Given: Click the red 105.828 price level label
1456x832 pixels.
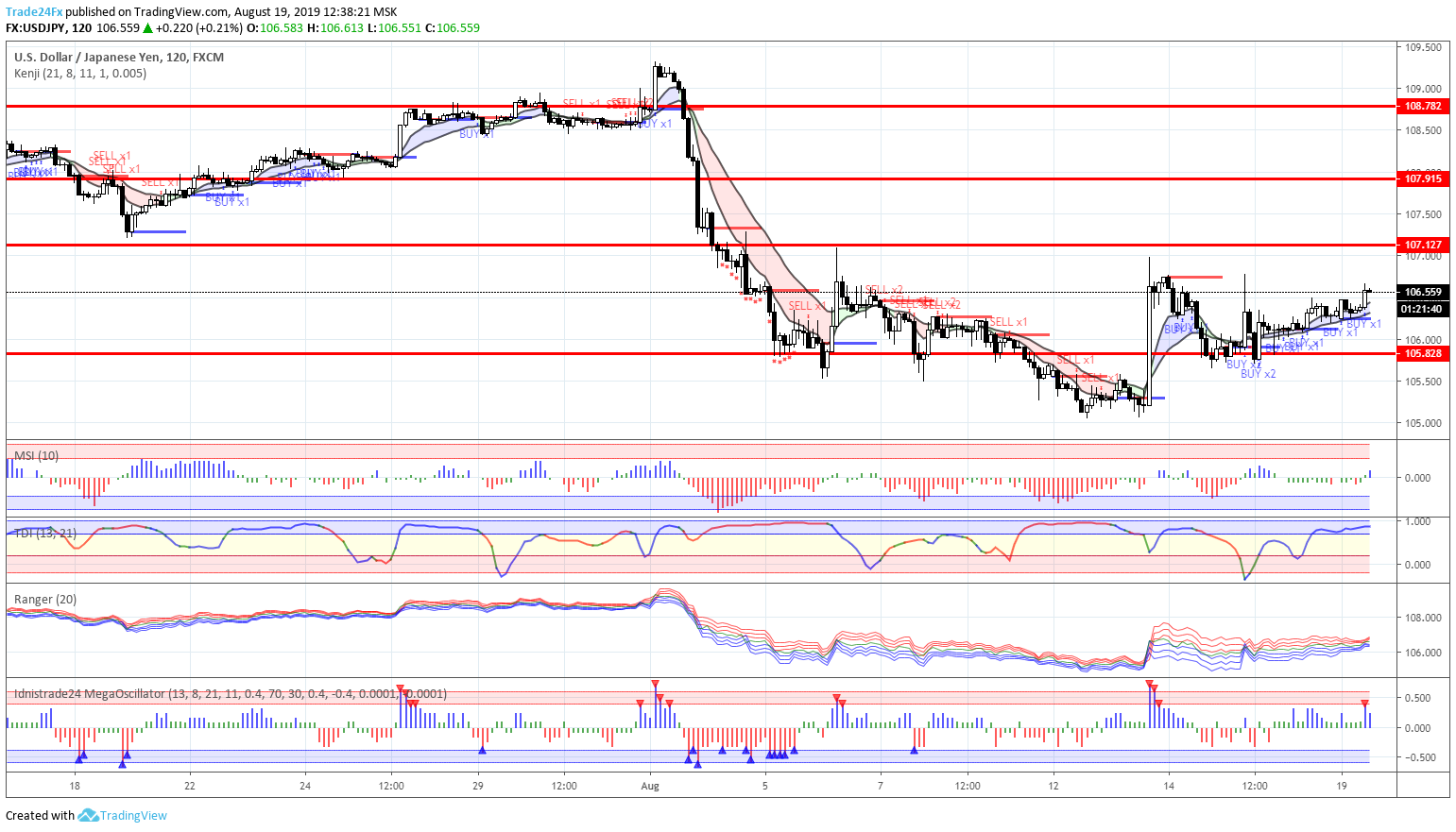Looking at the screenshot, I should pyautogui.click(x=1423, y=353).
